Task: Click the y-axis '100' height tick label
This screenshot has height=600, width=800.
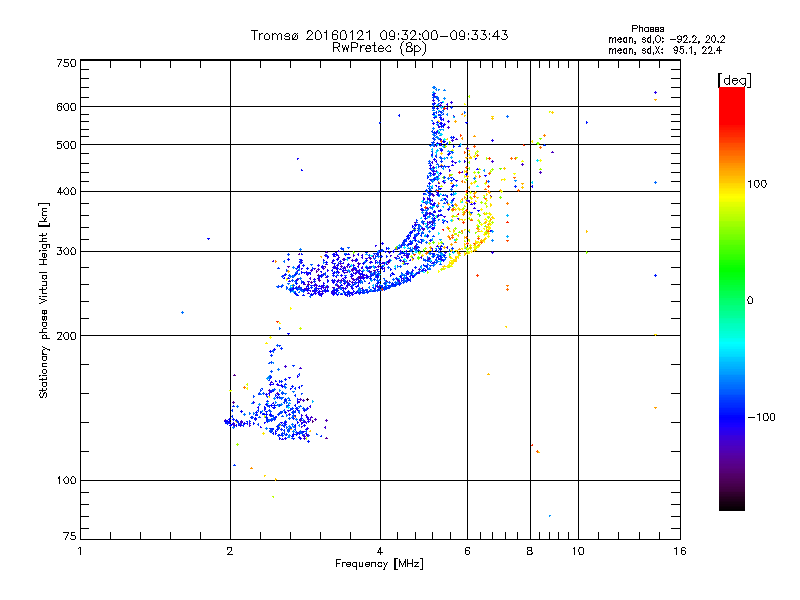Action: (x=66, y=481)
